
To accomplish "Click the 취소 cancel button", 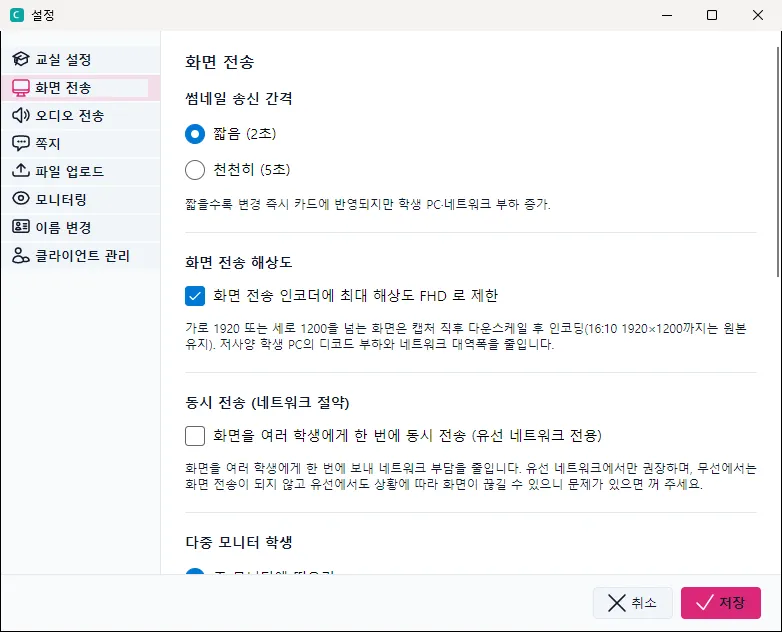I will [x=632, y=603].
